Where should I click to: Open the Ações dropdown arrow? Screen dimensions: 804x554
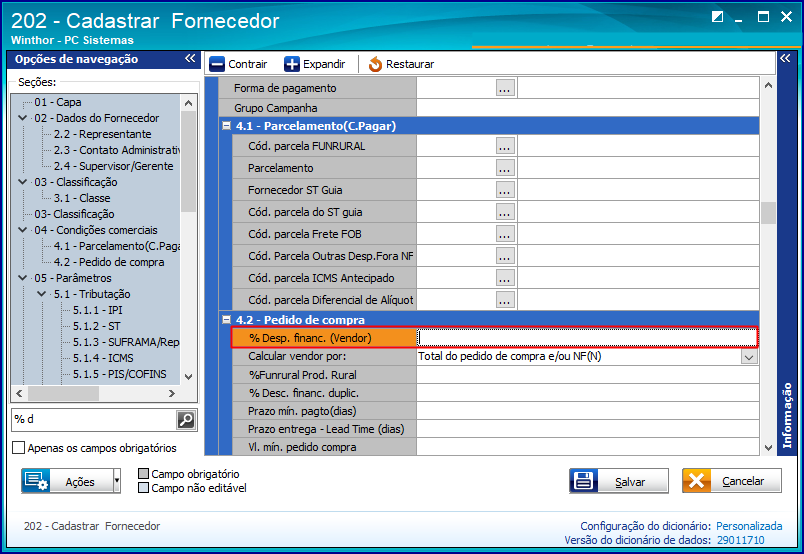click(117, 481)
